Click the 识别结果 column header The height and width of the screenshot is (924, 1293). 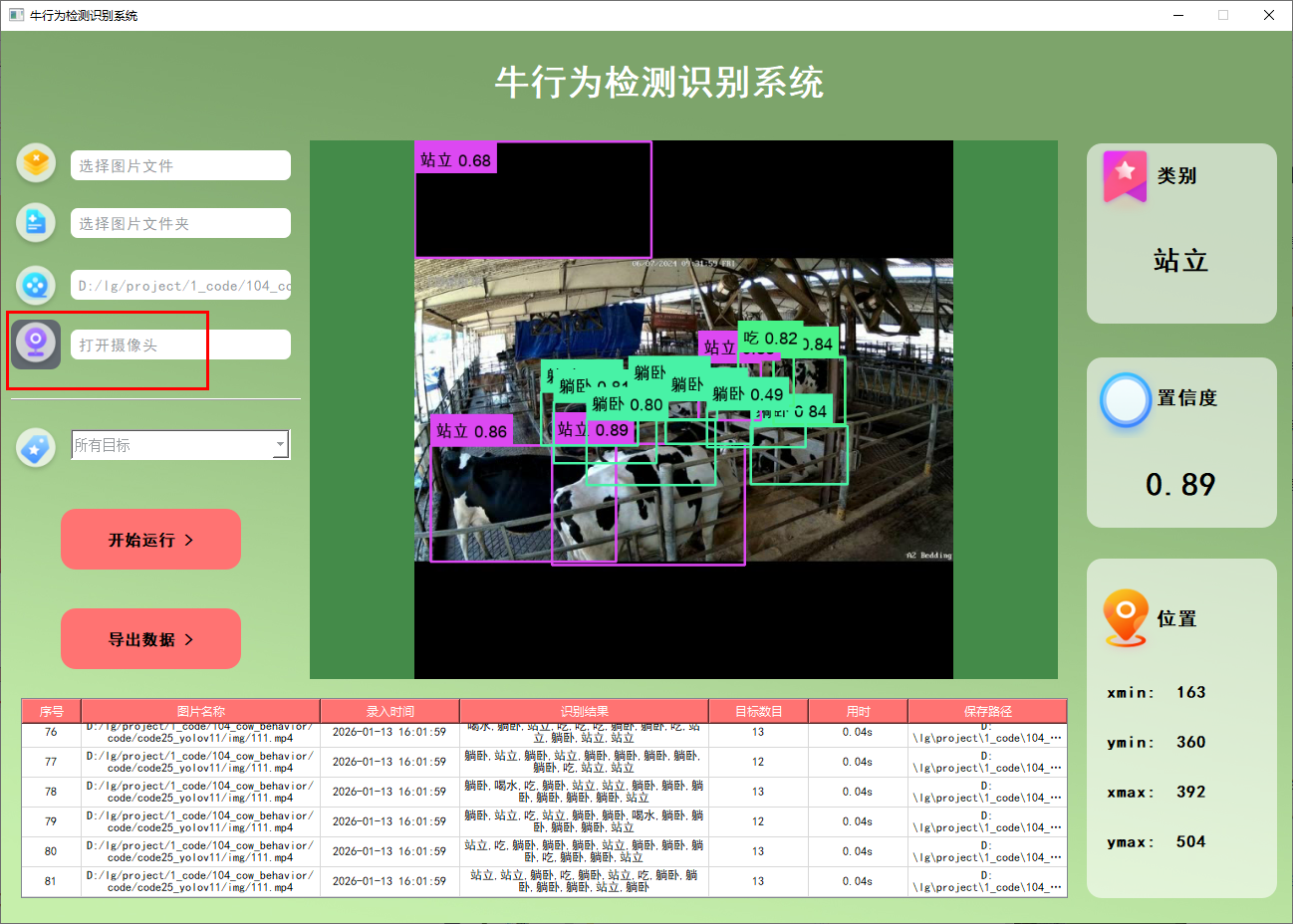pos(584,711)
